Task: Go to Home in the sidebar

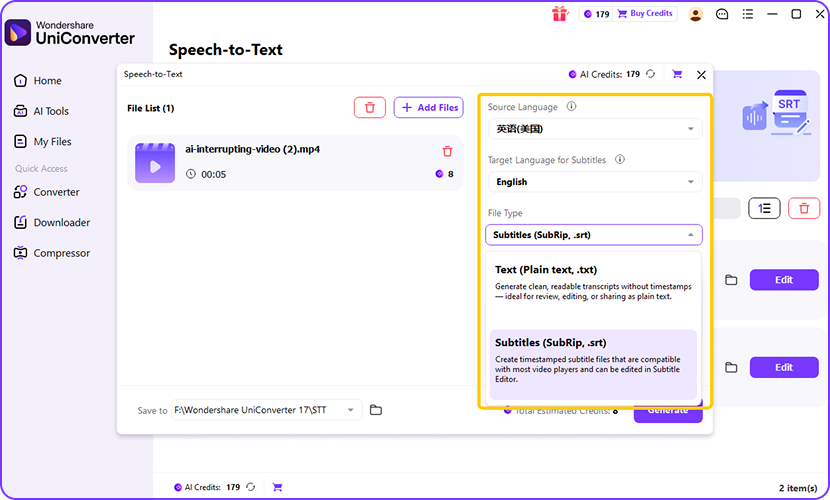Action: pos(37,80)
